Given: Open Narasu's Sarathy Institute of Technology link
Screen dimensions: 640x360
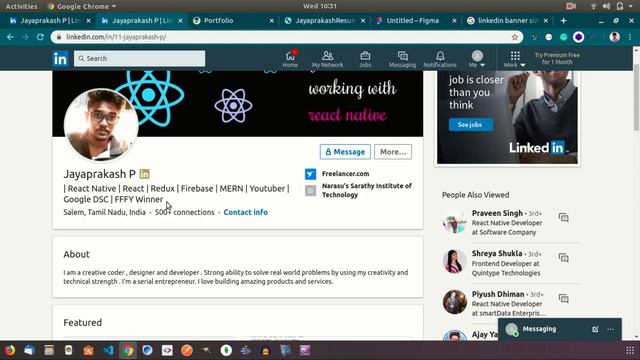Looking at the screenshot, I should pos(367,190).
